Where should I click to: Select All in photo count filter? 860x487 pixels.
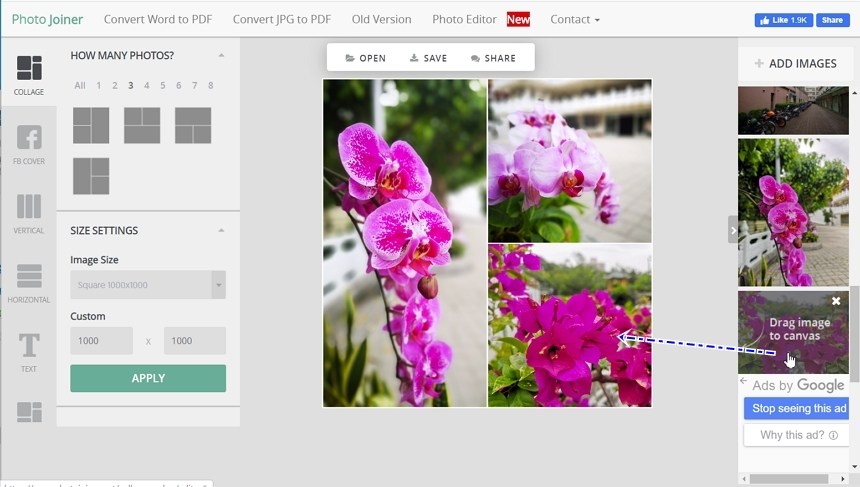coord(80,86)
